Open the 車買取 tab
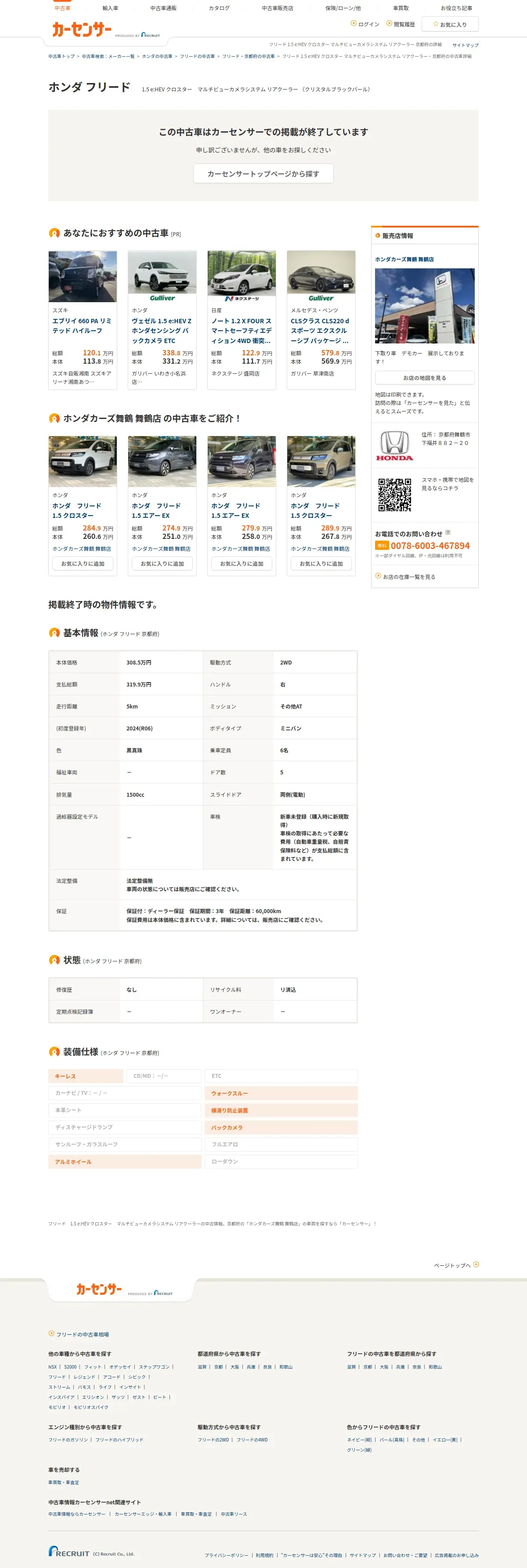Viewport: 527px width, 1568px height. [x=401, y=8]
